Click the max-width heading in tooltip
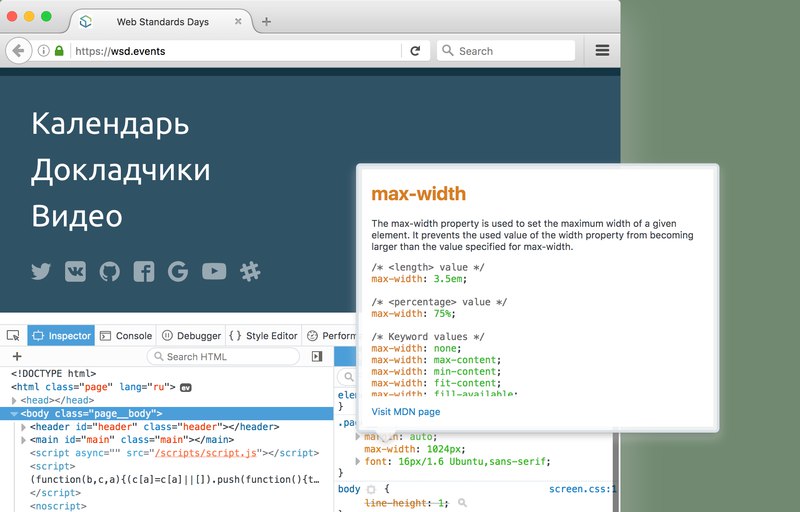Viewport: 800px width, 512px height. pyautogui.click(x=418, y=194)
